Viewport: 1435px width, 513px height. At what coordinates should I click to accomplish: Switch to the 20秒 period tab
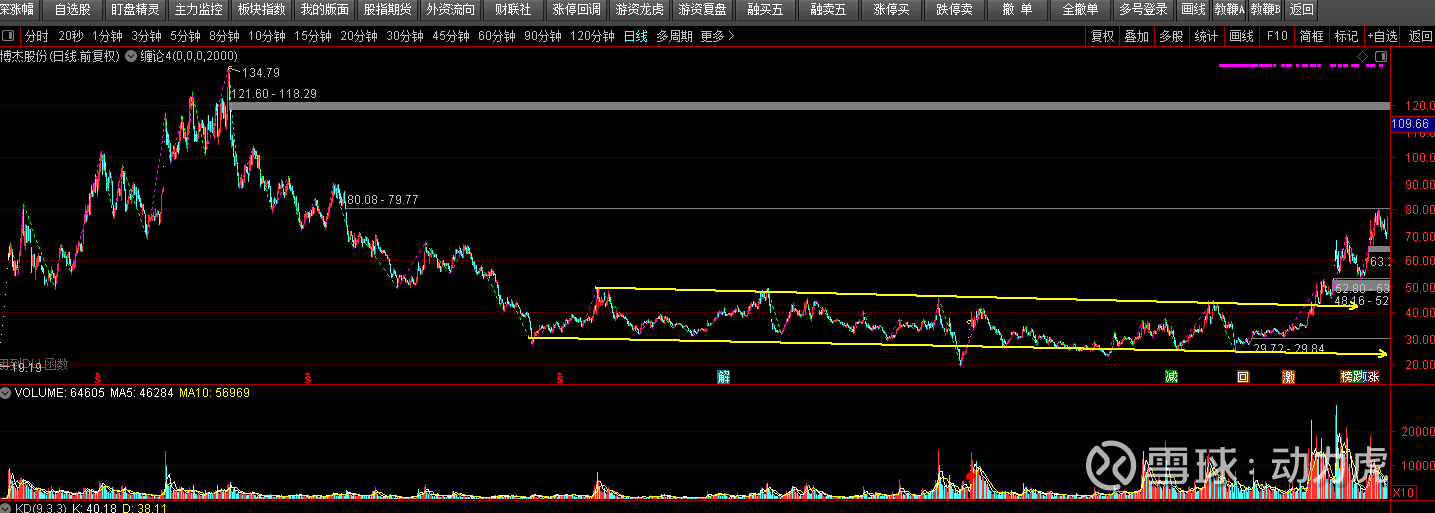coord(70,36)
